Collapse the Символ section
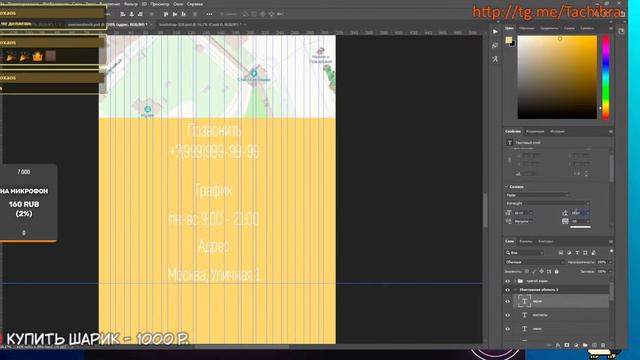 pyautogui.click(x=507, y=187)
